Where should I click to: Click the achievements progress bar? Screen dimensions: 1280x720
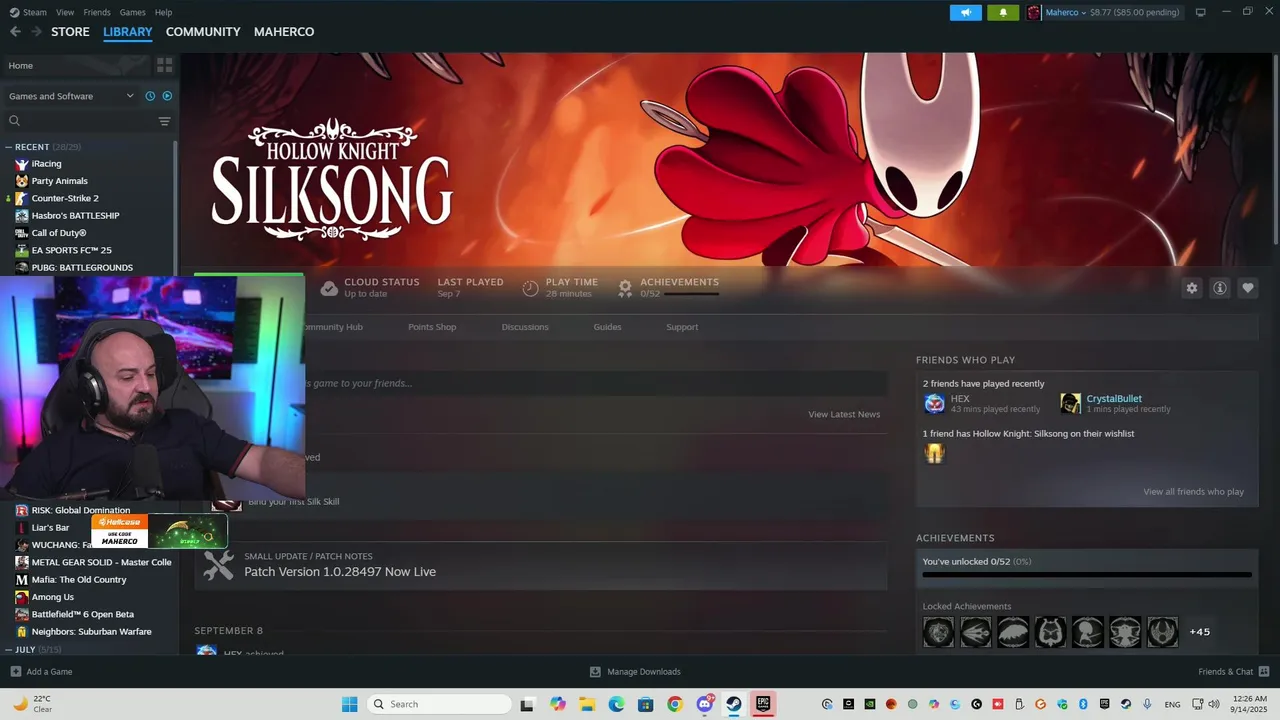tap(1087, 575)
